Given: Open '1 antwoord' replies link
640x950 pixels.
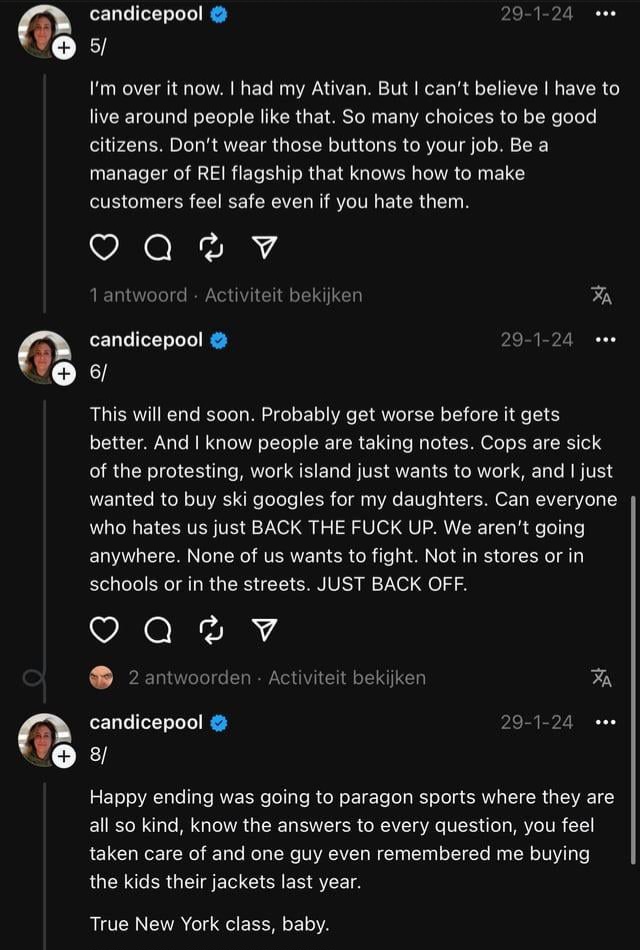Looking at the screenshot, I should 138,295.
